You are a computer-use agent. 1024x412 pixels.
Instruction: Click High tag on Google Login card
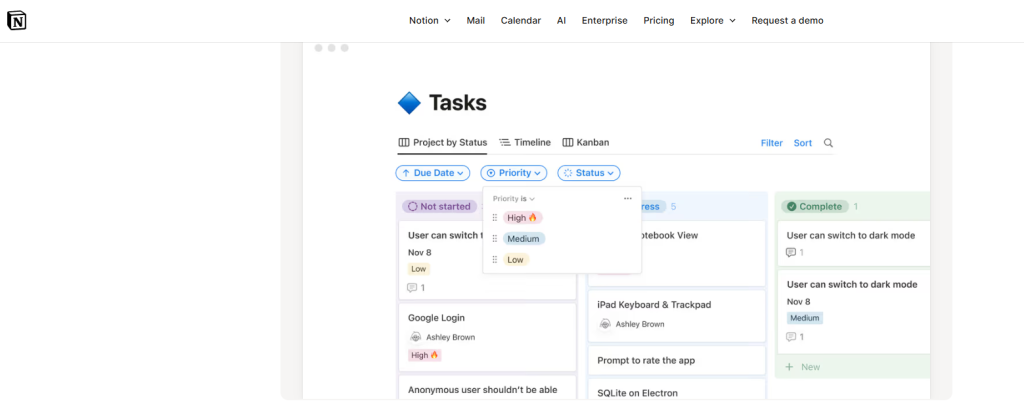tap(424, 355)
